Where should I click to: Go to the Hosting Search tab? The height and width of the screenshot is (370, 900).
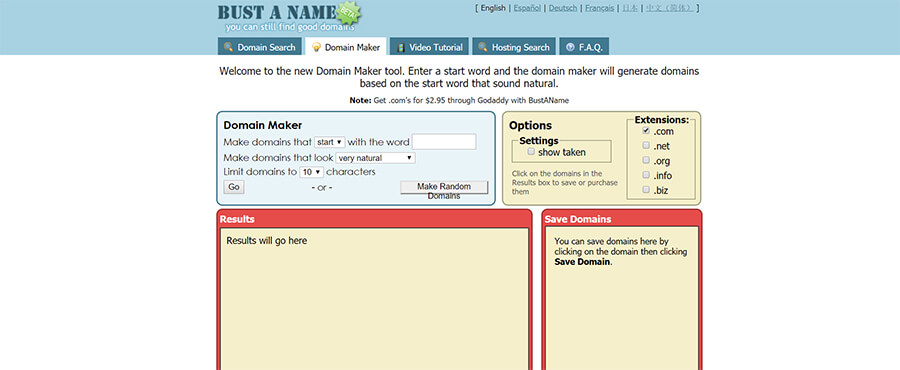click(514, 46)
